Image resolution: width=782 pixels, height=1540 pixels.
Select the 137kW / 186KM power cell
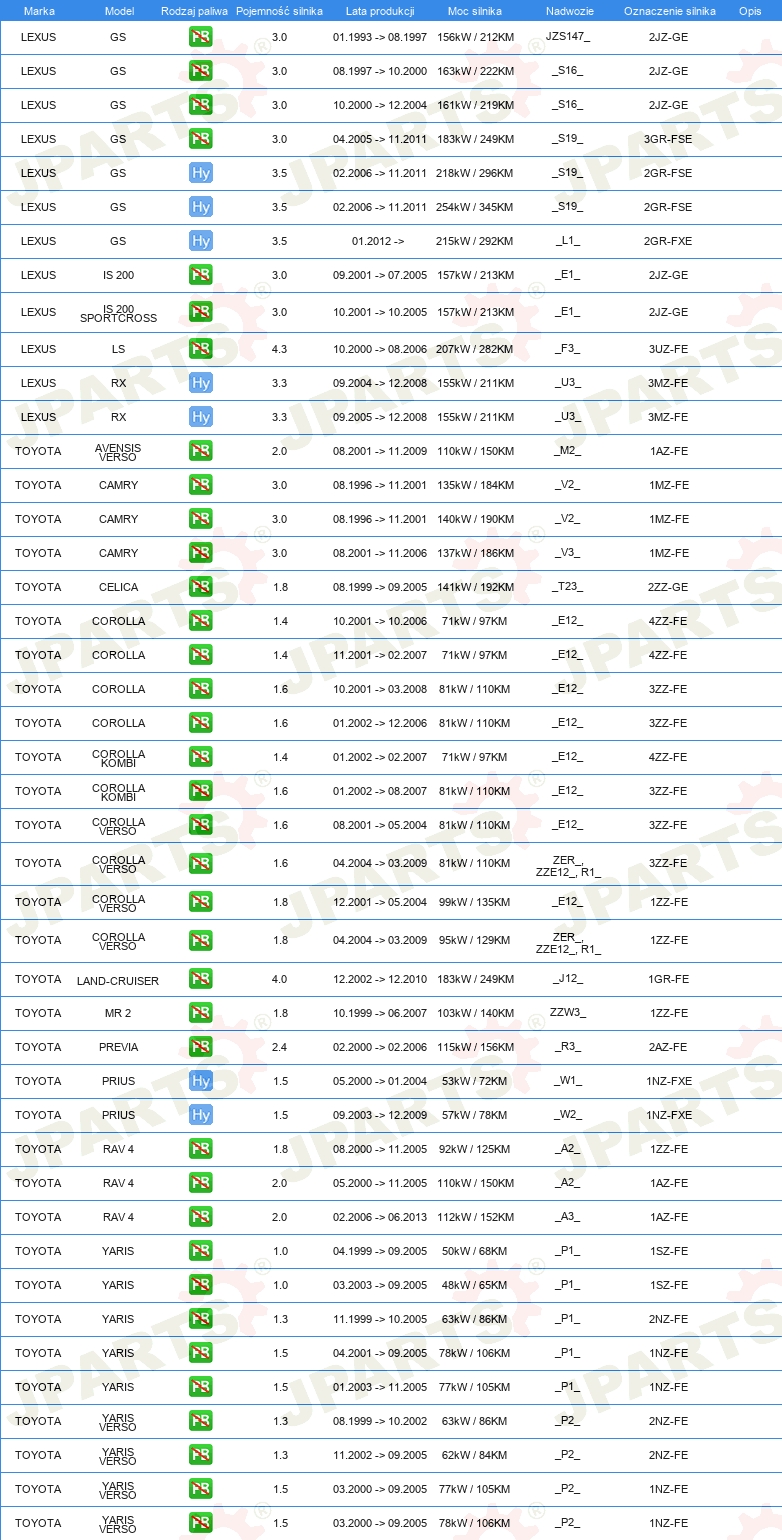(475, 553)
